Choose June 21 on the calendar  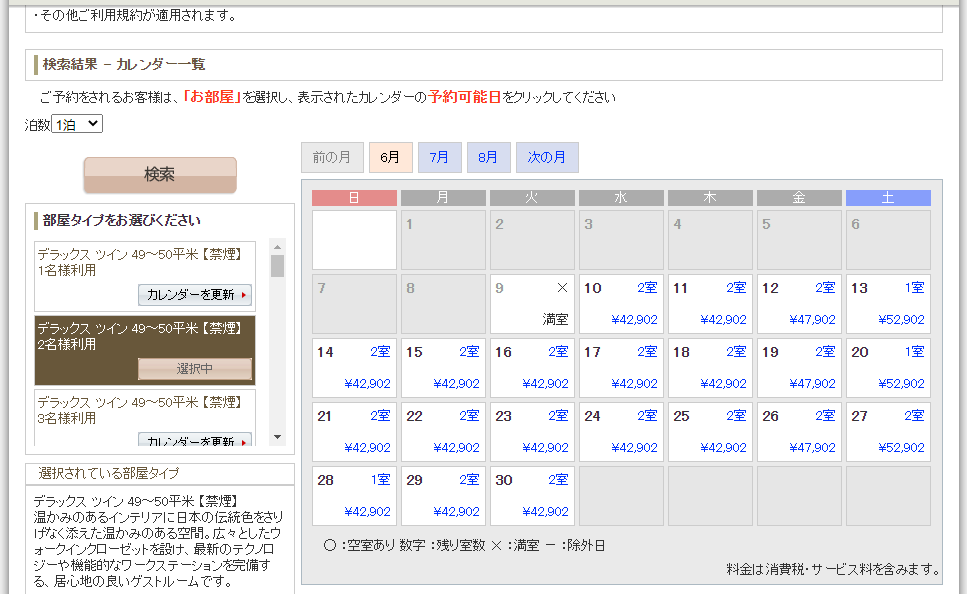(354, 432)
